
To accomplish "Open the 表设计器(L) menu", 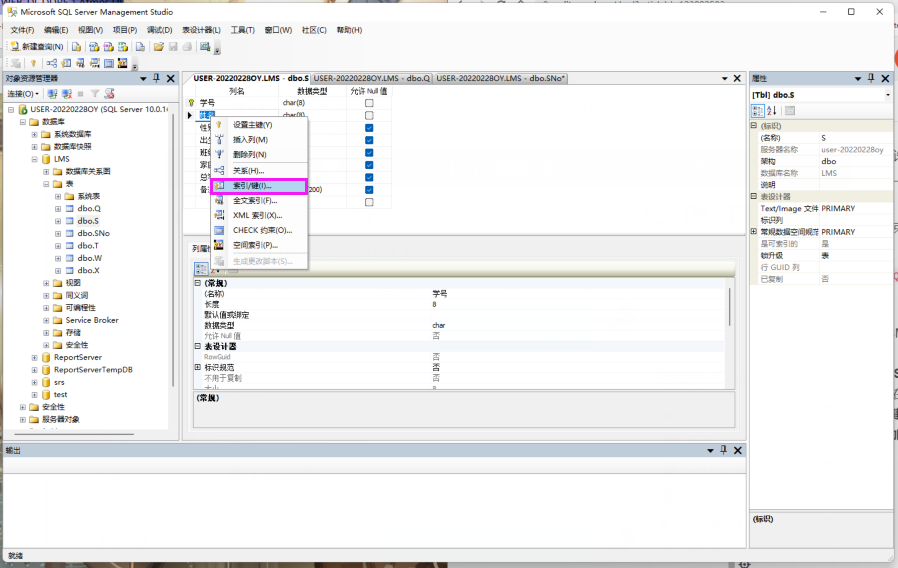I will click(x=201, y=30).
